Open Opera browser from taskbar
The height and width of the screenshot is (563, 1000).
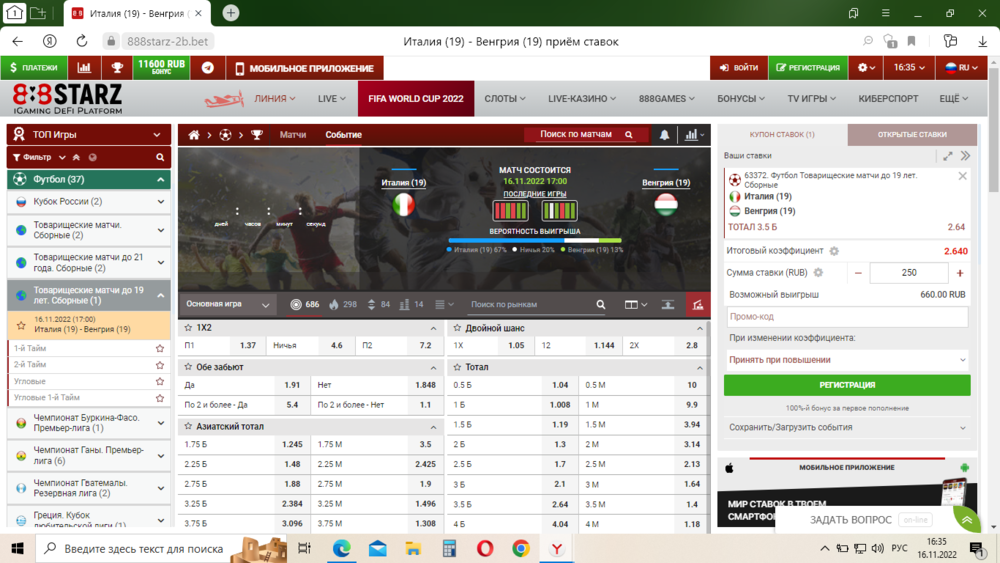(485, 548)
